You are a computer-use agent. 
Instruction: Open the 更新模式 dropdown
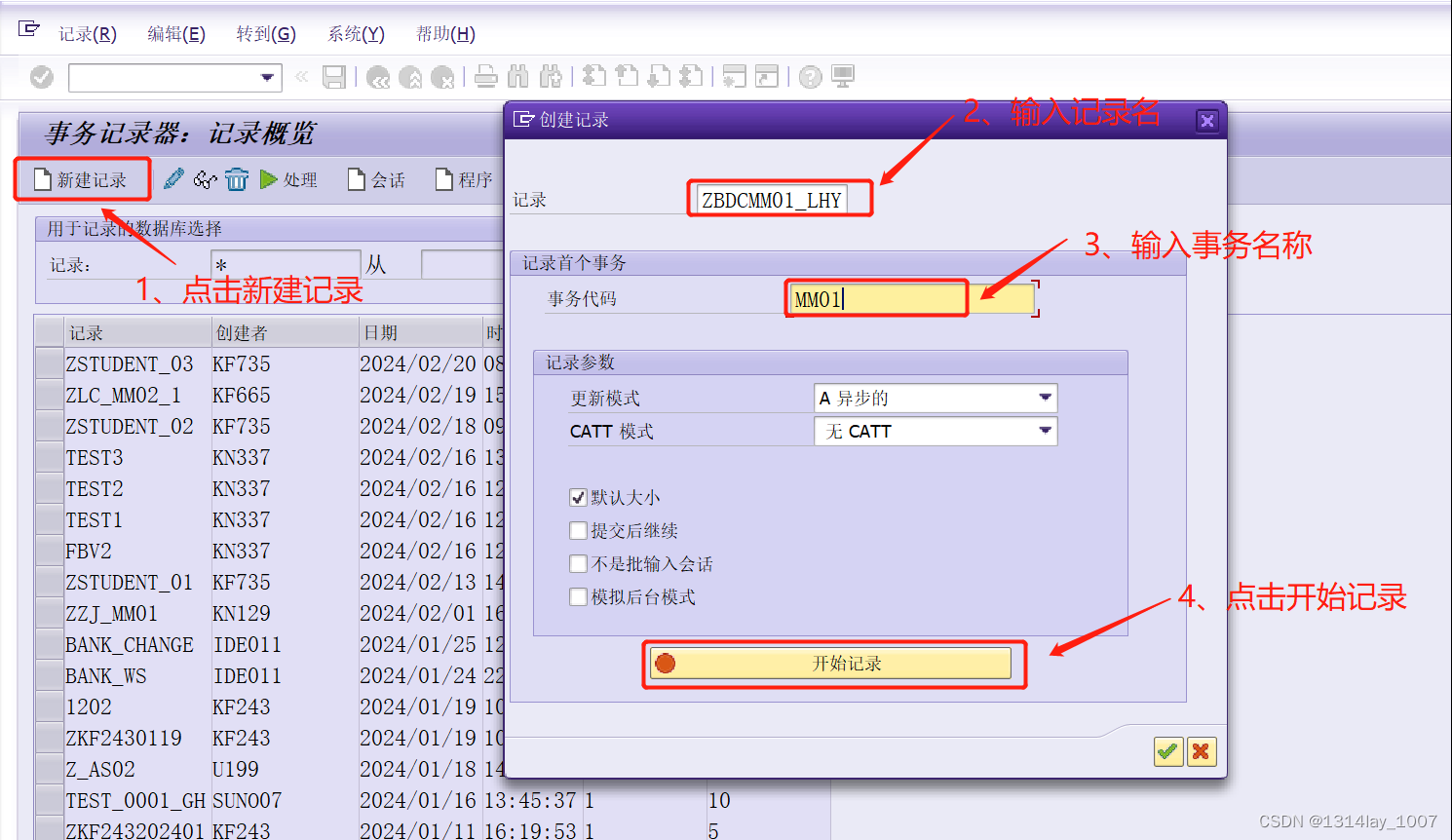1045,398
